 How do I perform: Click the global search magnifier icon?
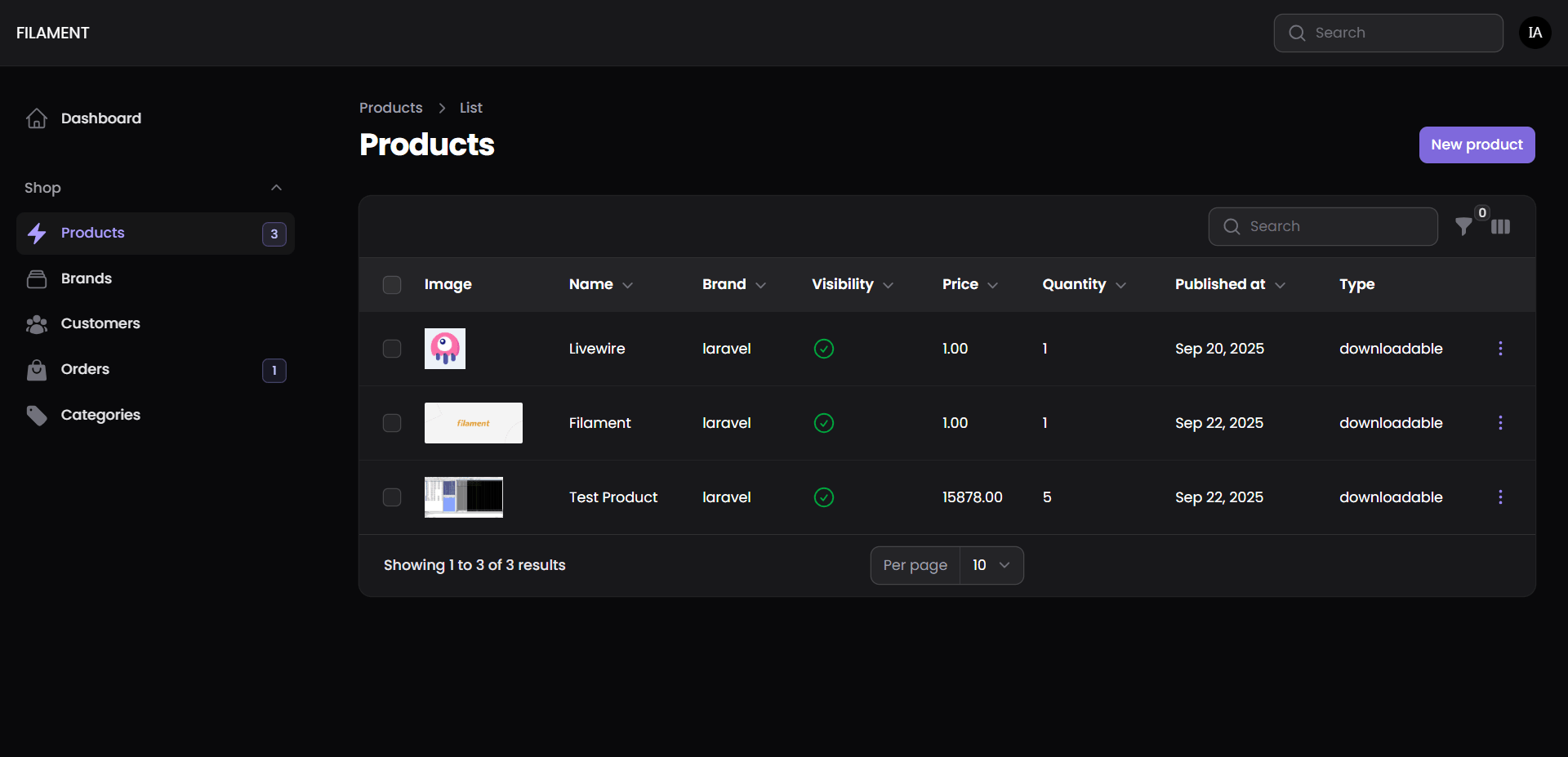coord(1297,33)
